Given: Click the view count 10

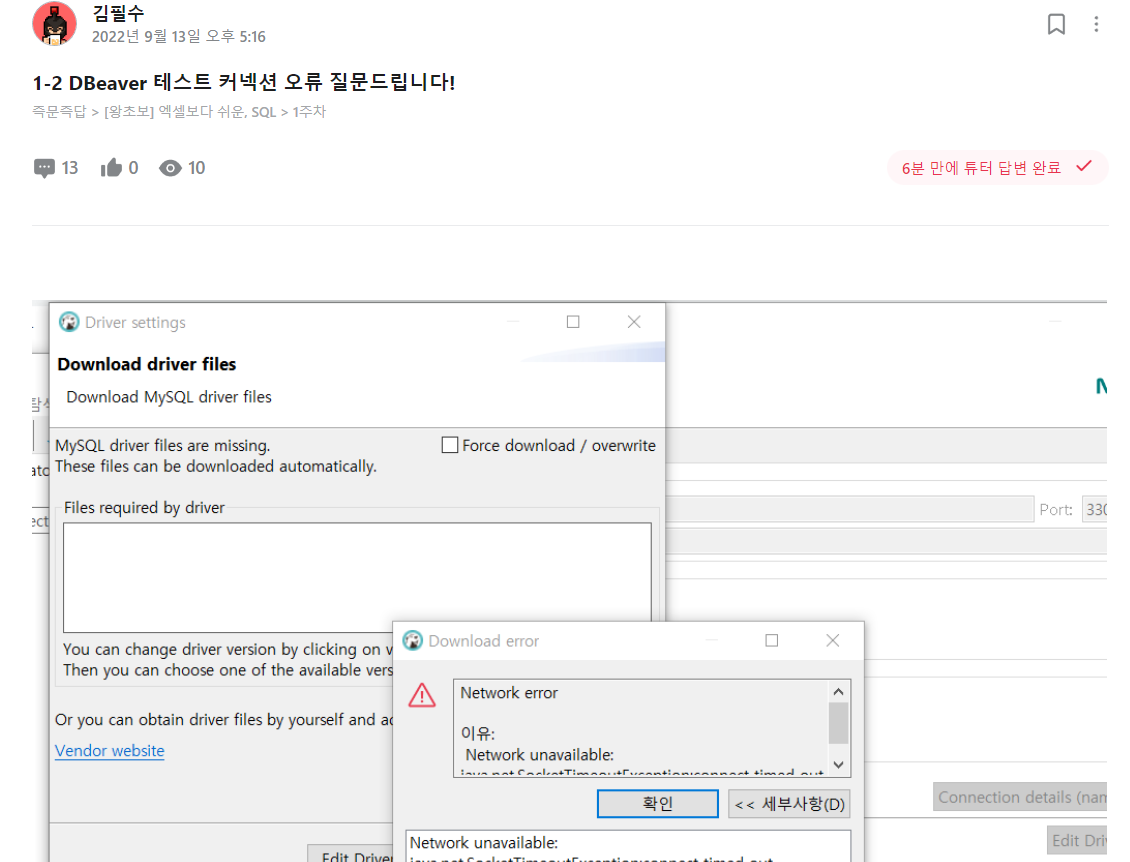Looking at the screenshot, I should (x=197, y=168).
